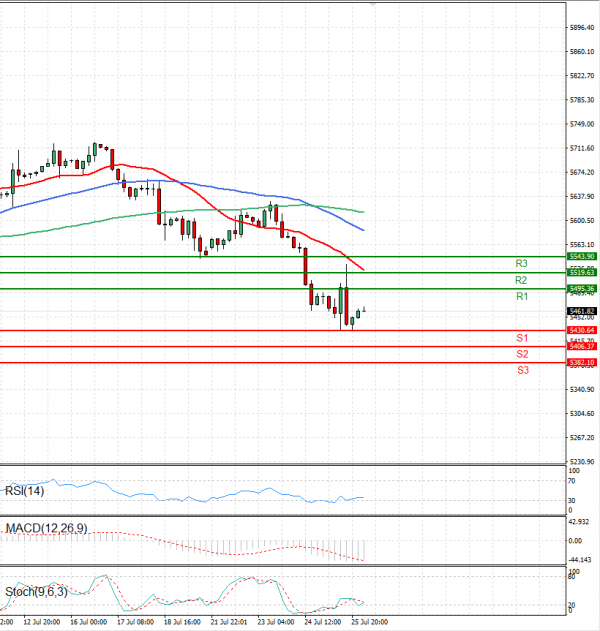Click the 5711.60 price axis value
600x631 pixels.
582,148
